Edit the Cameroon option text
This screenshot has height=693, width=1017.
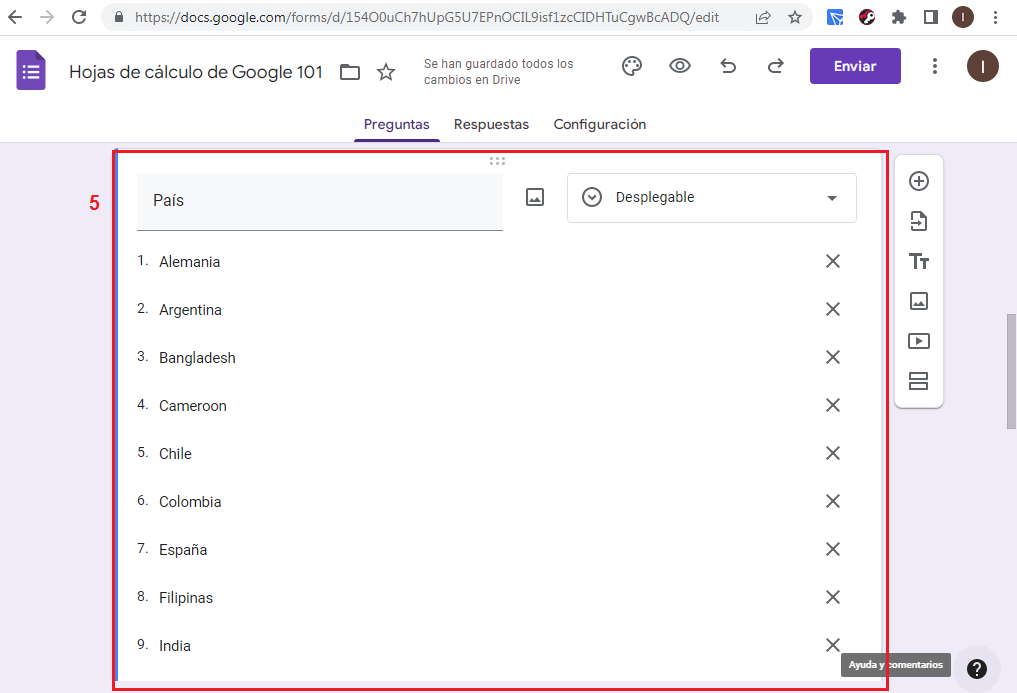click(193, 406)
